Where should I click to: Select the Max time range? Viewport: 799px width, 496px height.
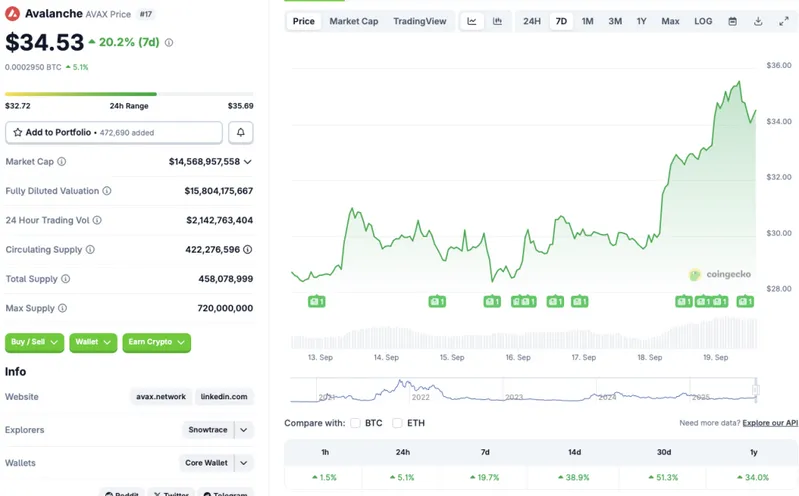point(671,21)
